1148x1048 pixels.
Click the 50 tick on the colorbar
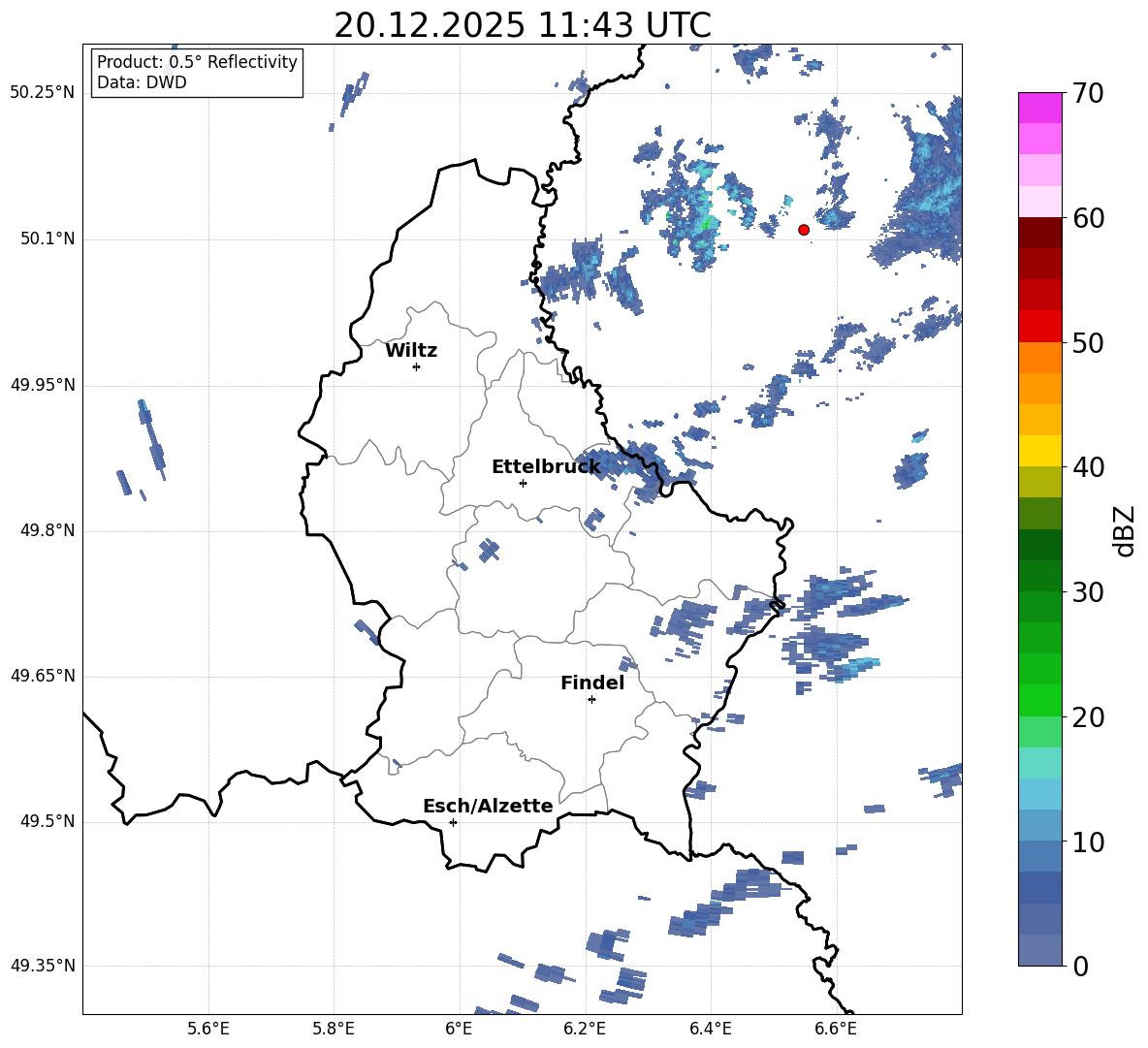[1088, 342]
